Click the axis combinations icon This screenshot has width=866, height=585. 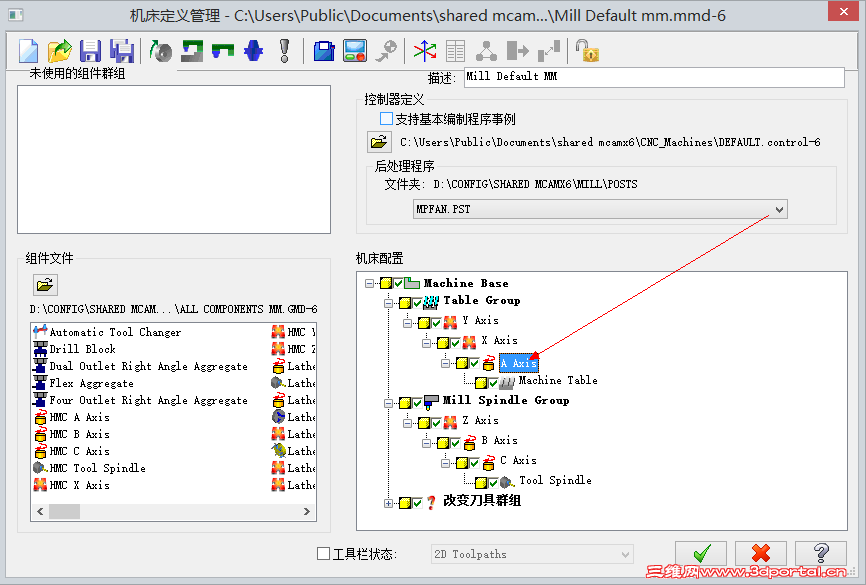(425, 51)
